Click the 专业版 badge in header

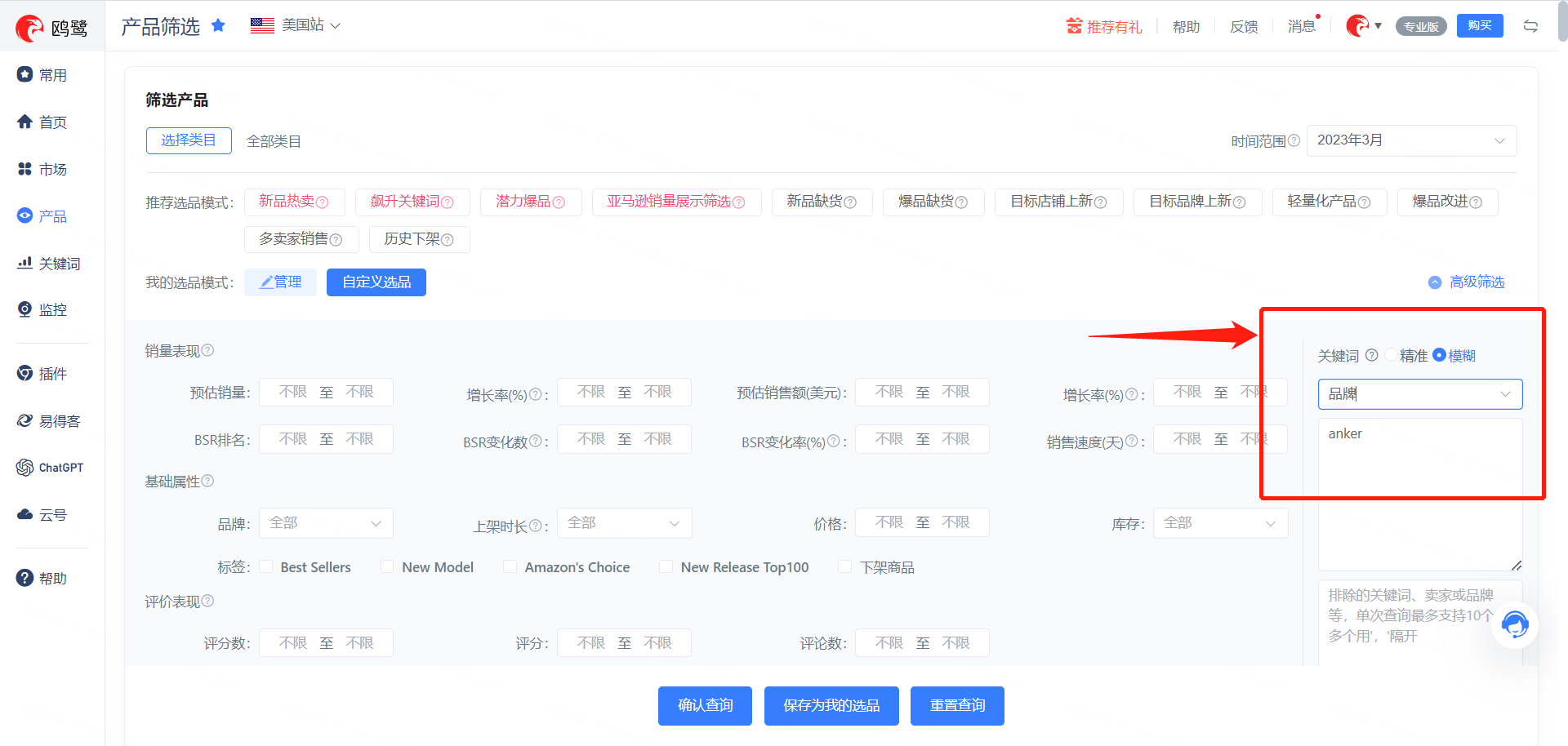(1421, 27)
